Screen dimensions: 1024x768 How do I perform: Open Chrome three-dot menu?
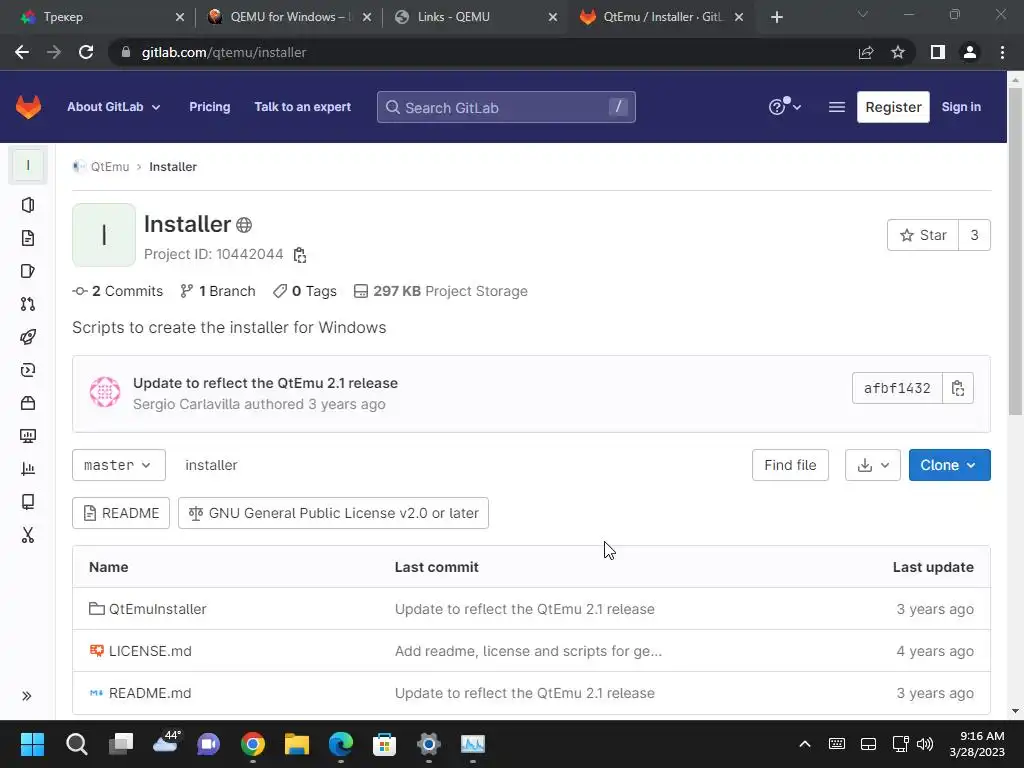1002,52
